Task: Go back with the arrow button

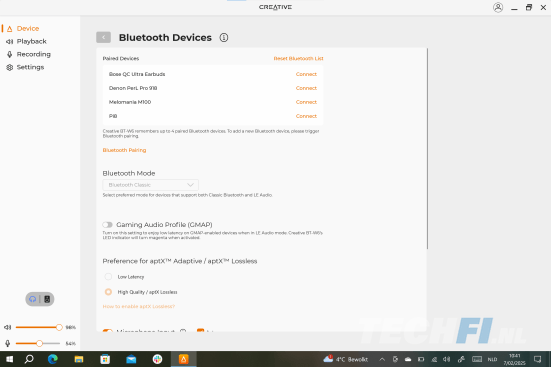Action: pos(103,37)
